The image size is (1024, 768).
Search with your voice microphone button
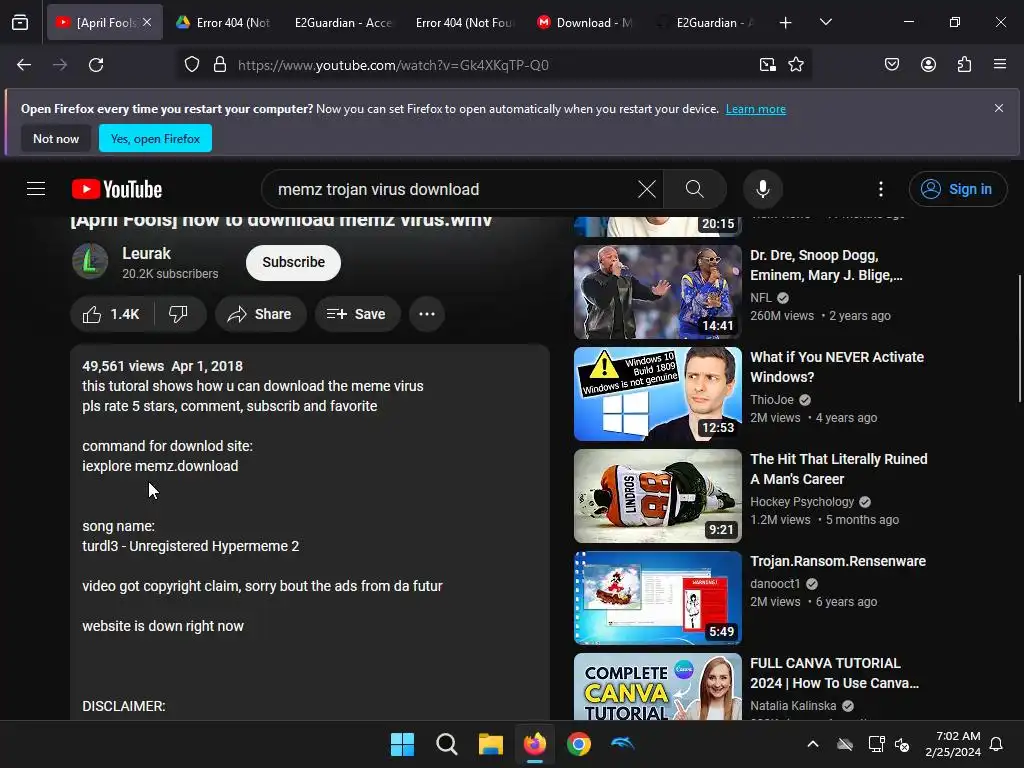coord(763,189)
